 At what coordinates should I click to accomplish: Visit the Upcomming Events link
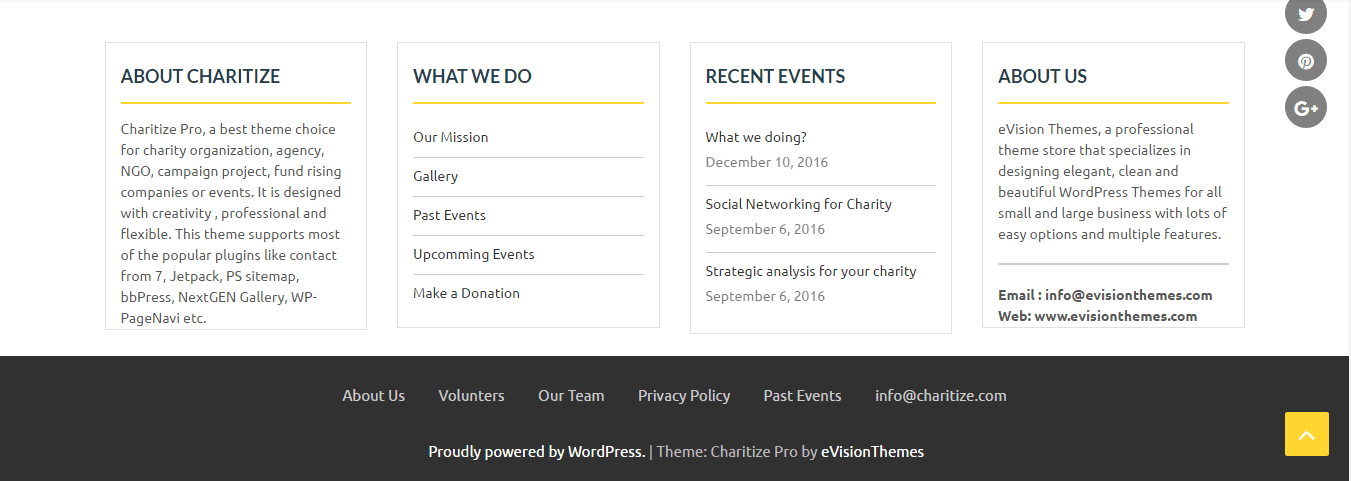tap(474, 254)
